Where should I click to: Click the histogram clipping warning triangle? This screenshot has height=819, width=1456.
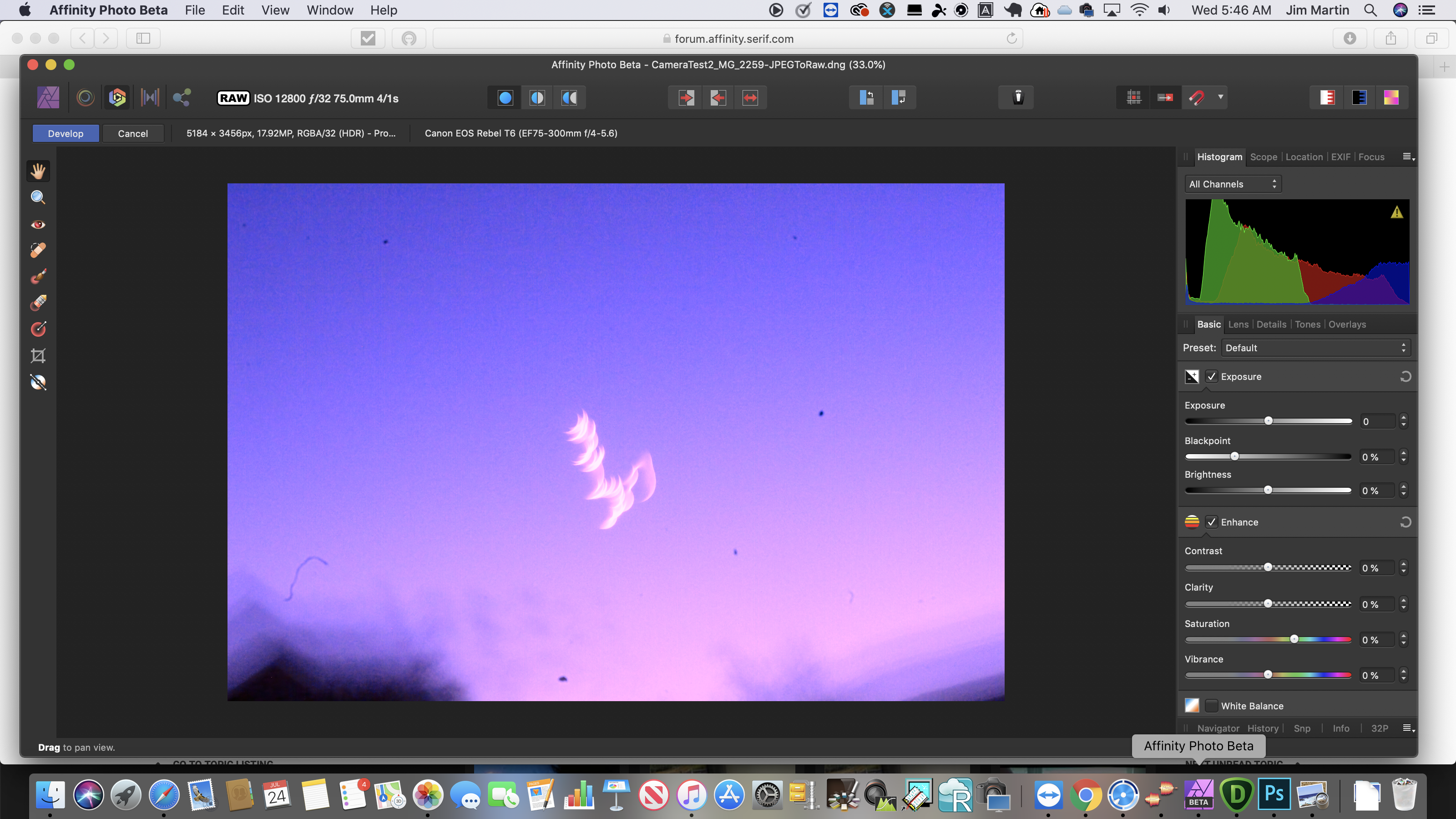pyautogui.click(x=1397, y=212)
